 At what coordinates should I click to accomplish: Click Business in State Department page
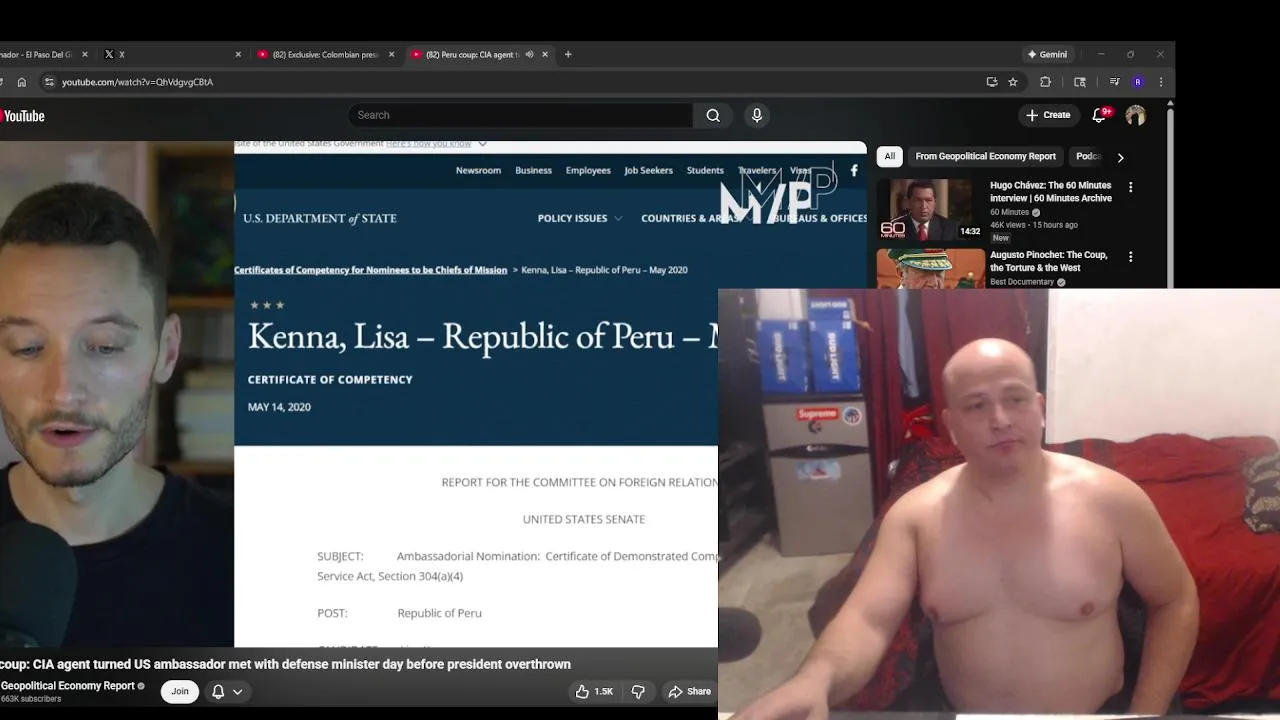click(533, 170)
